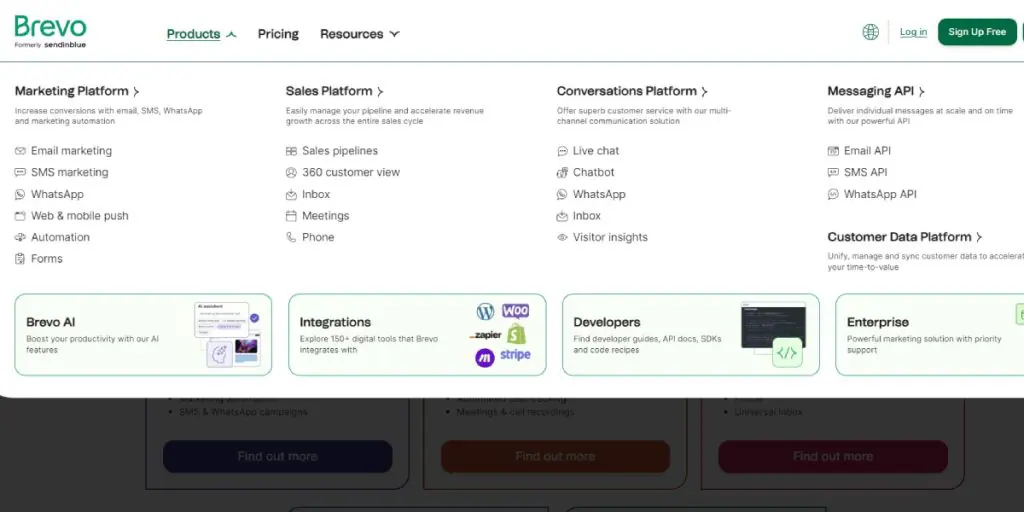The width and height of the screenshot is (1024, 512).
Task: Click the Visitor insights eye icon
Action: click(x=563, y=237)
